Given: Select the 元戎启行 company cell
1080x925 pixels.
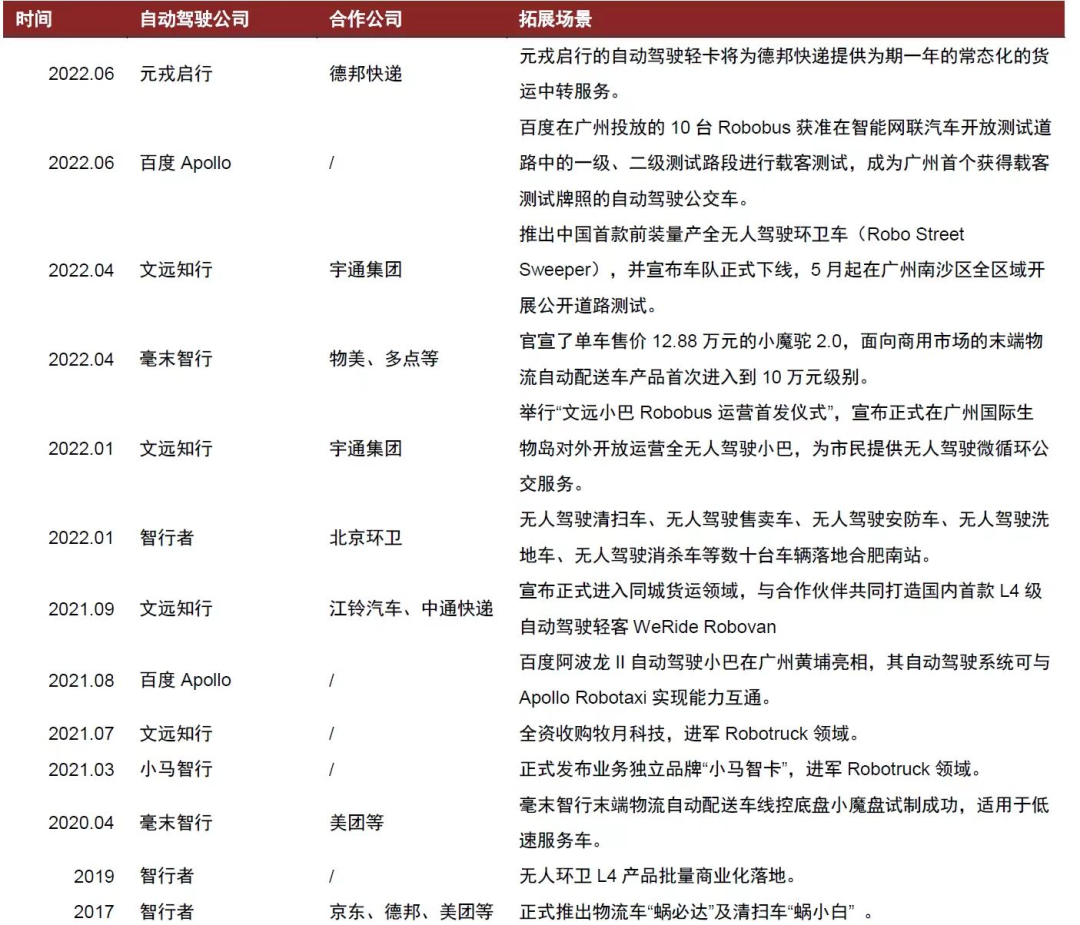Looking at the screenshot, I should pyautogui.click(x=176, y=74).
